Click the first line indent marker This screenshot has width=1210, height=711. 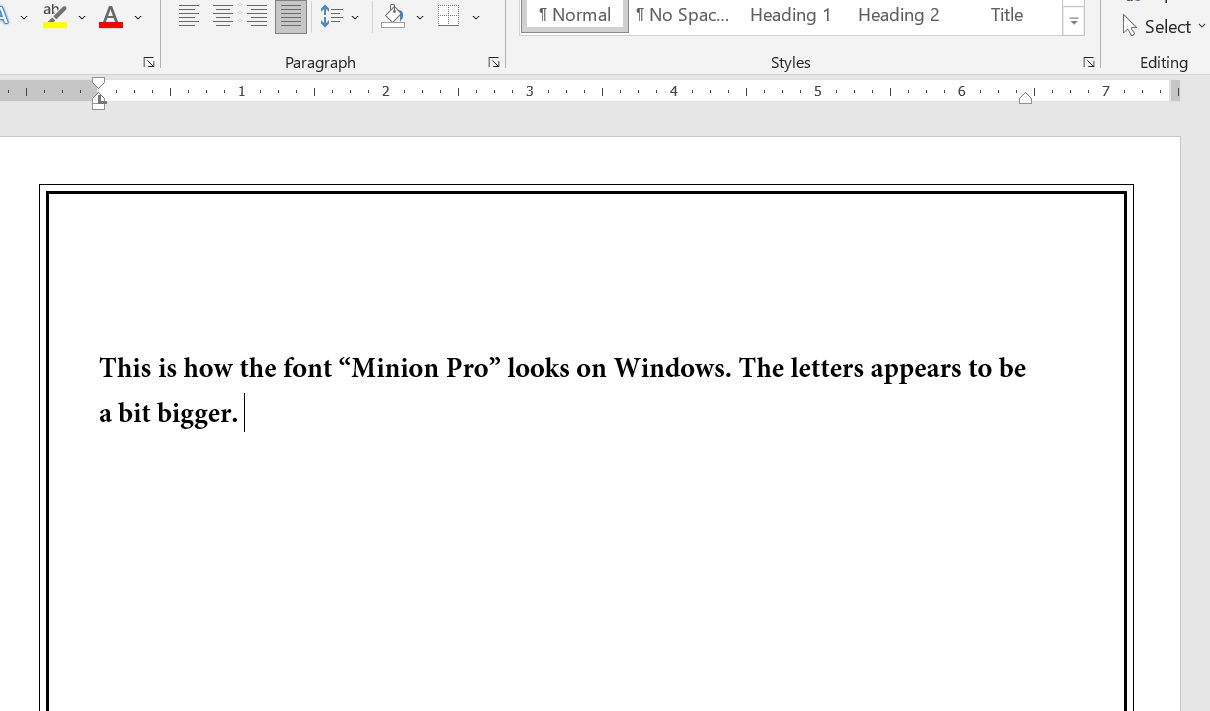(x=98, y=84)
